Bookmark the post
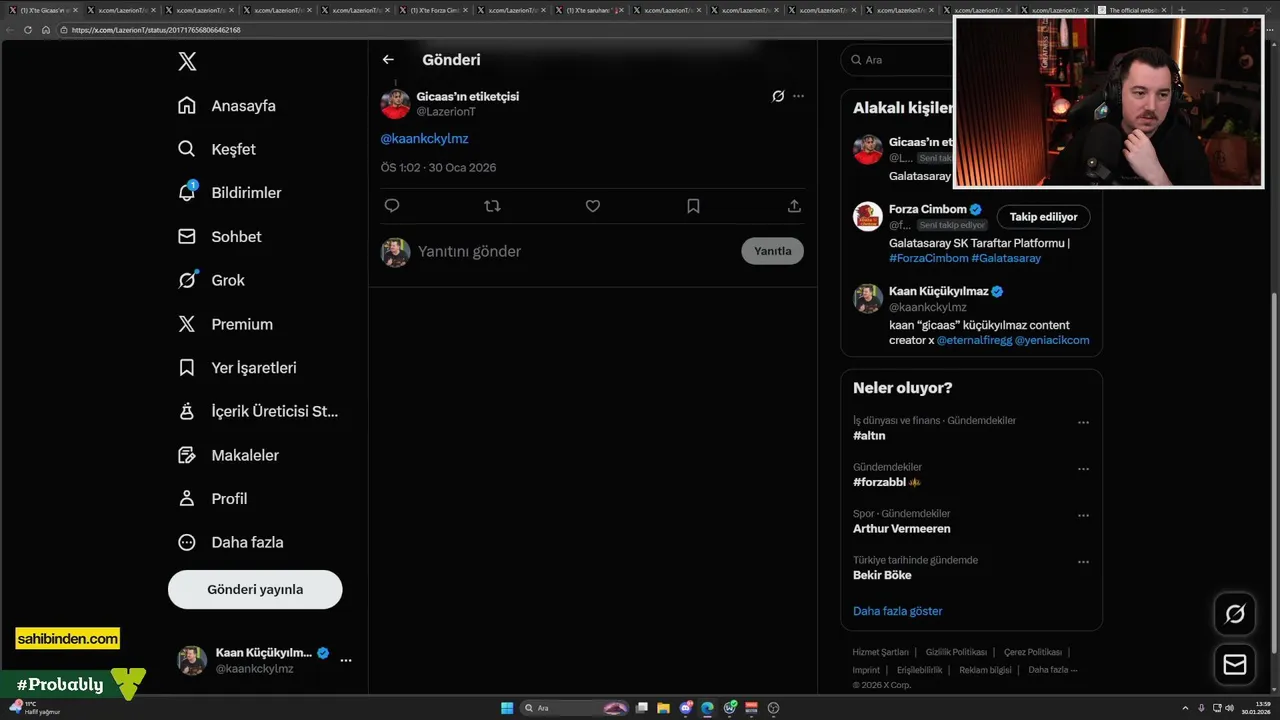1280x720 pixels. (693, 206)
